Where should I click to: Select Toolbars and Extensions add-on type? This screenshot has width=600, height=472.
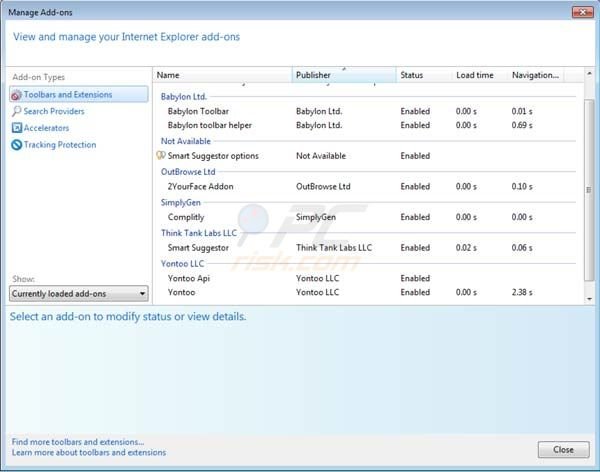tap(79, 95)
